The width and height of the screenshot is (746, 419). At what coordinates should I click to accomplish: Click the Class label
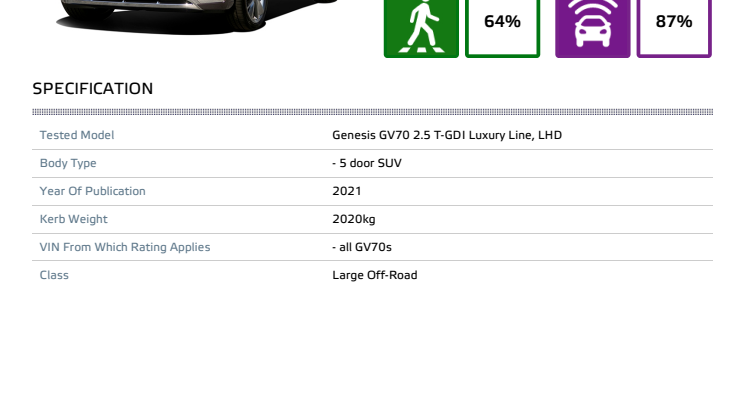tap(54, 275)
